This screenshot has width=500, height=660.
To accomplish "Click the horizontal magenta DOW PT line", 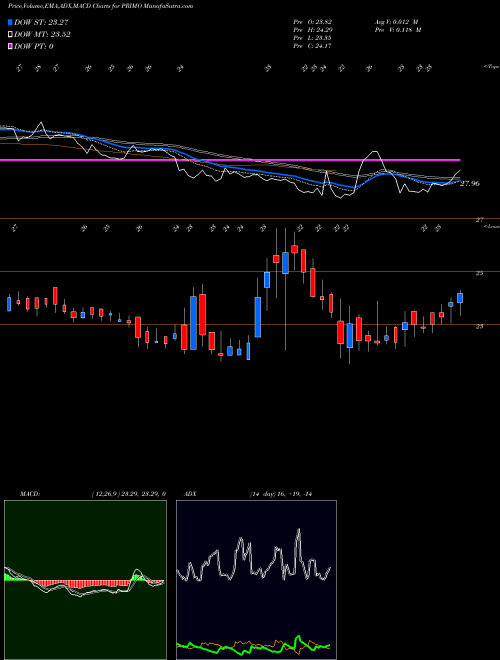I will tap(230, 160).
